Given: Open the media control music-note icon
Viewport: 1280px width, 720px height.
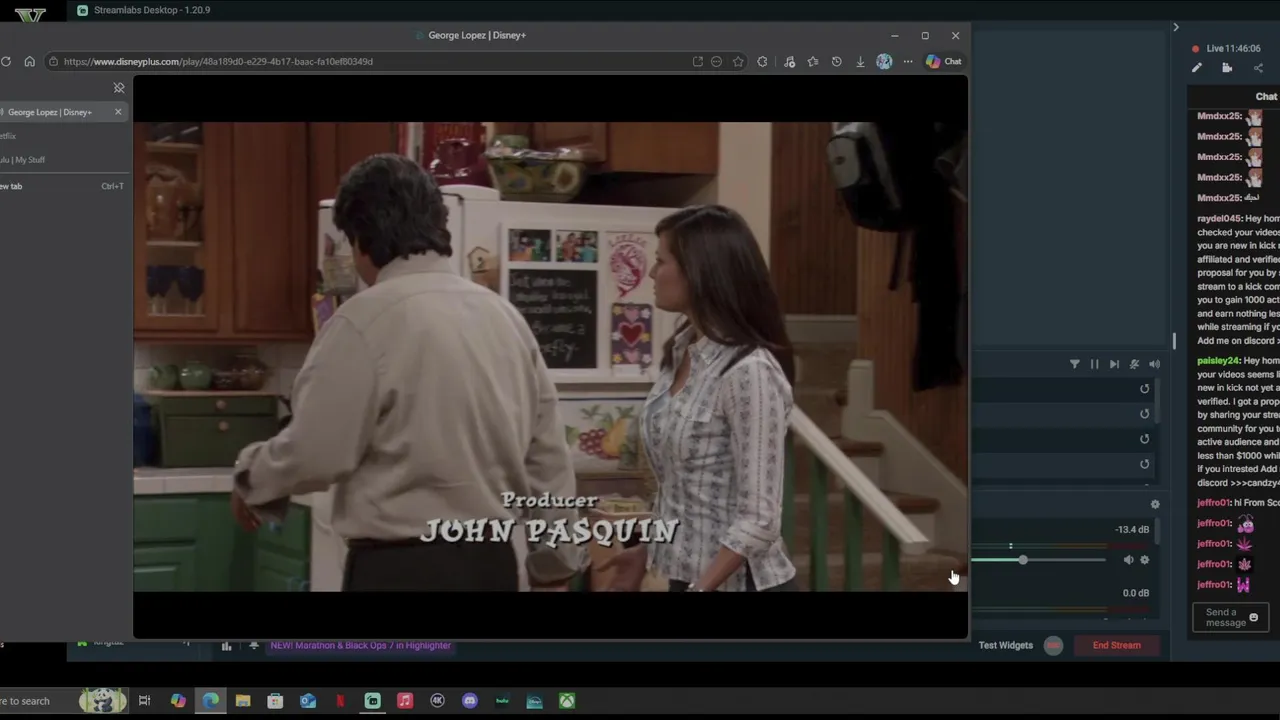Looking at the screenshot, I should tap(789, 62).
